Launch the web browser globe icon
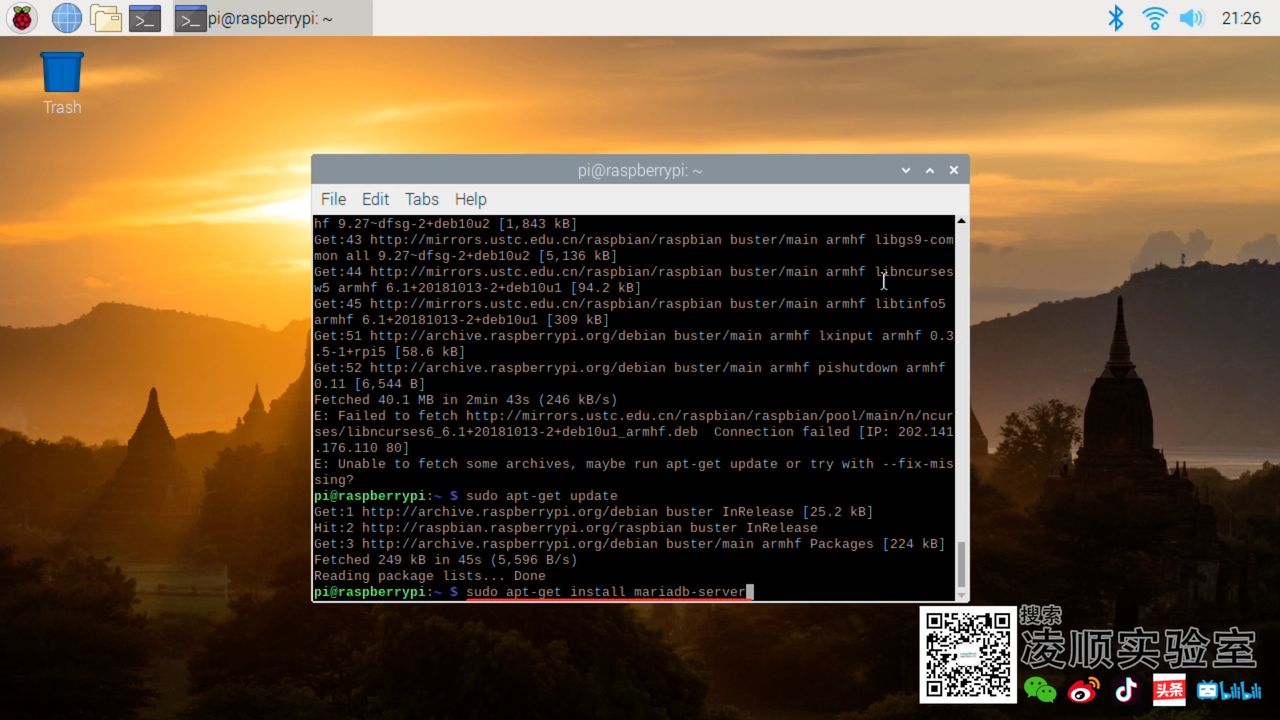This screenshot has width=1280, height=720. (x=66, y=18)
